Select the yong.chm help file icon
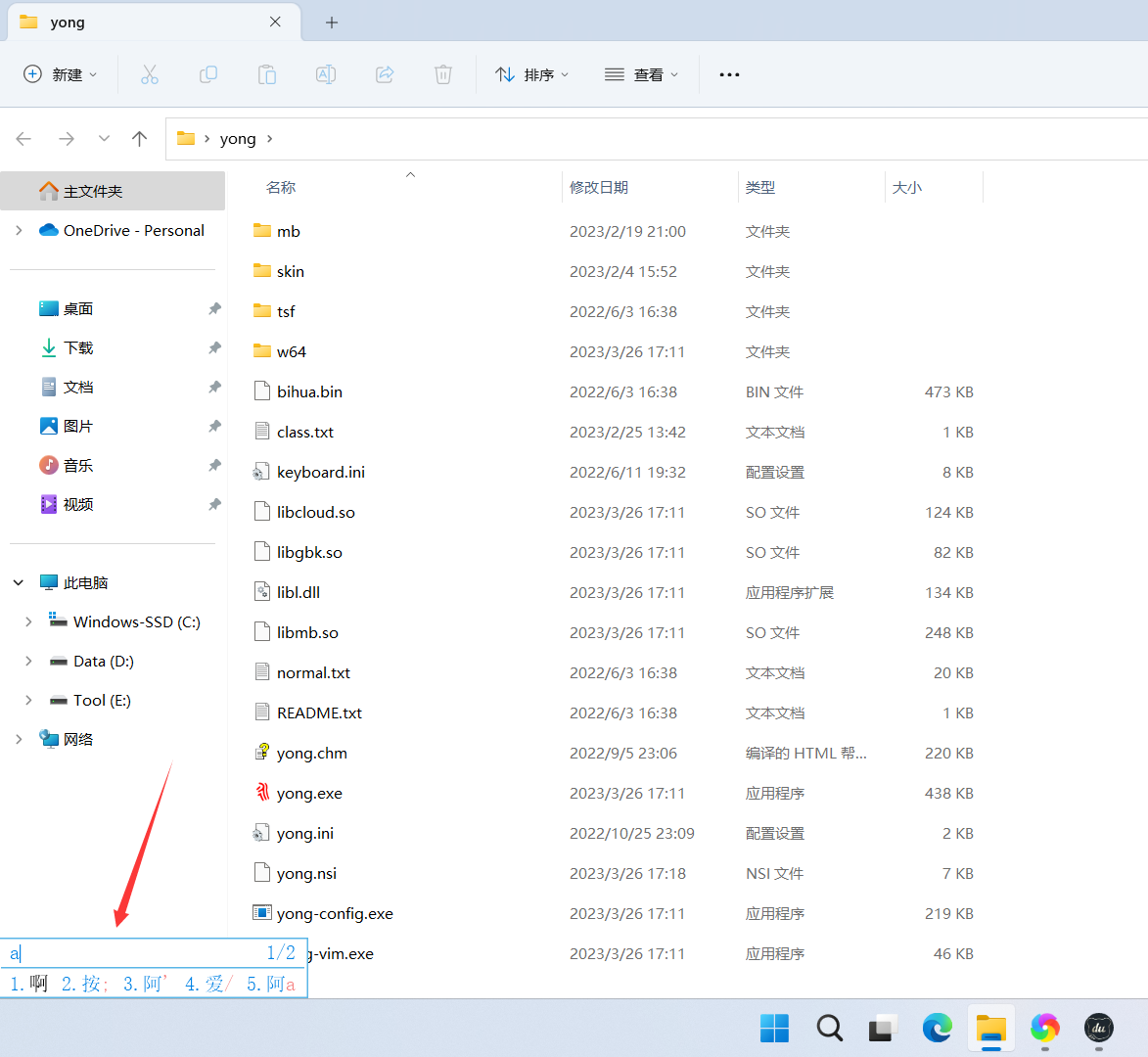 tap(262, 753)
